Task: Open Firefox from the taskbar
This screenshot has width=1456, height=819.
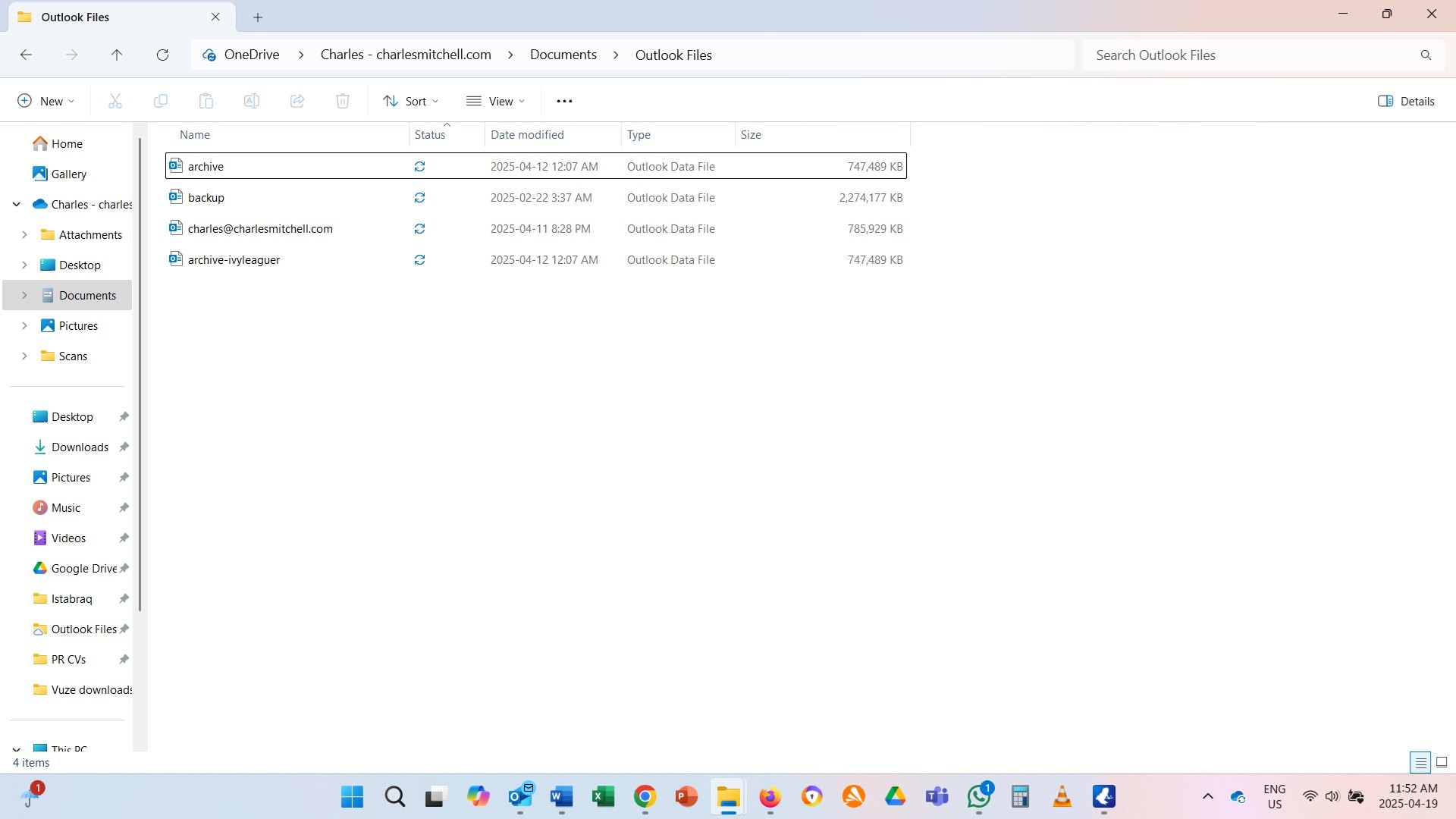Action: [770, 796]
